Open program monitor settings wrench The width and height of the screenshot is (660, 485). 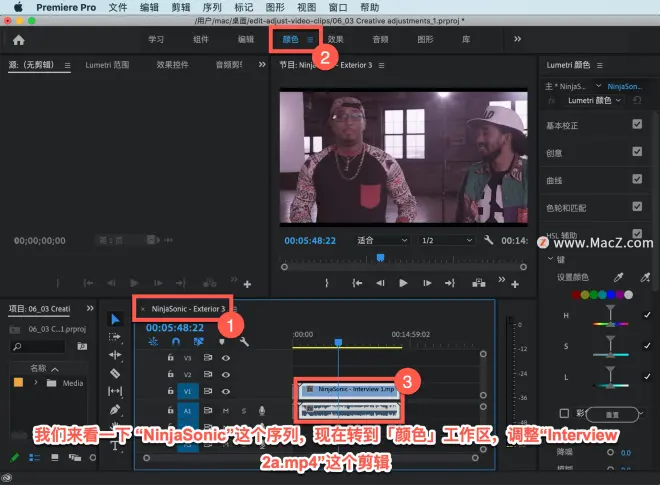pyautogui.click(x=488, y=240)
